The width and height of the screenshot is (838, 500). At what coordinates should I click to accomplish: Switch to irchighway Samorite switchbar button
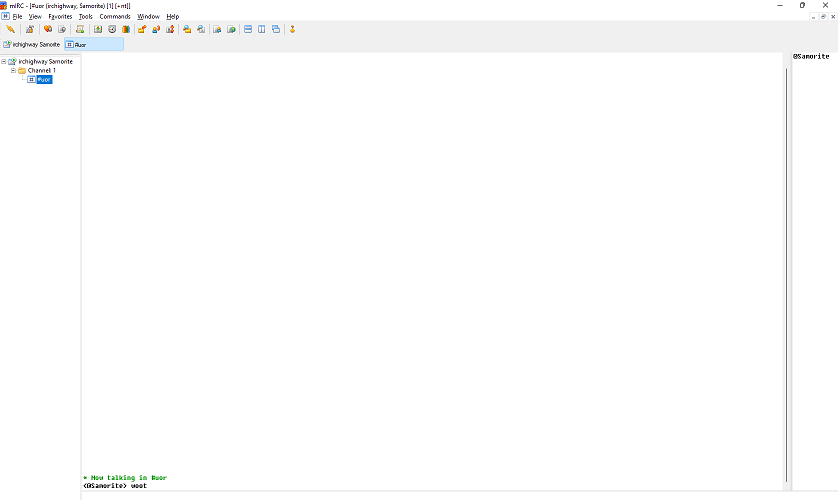(x=32, y=44)
